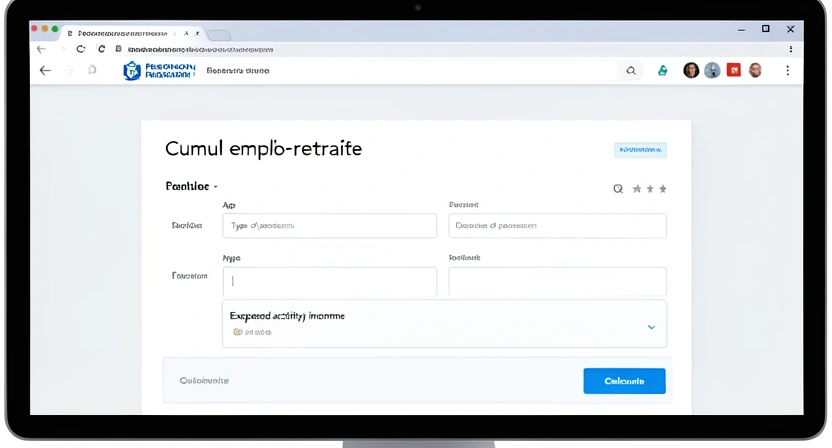Viewport: 832px width, 448px height.
Task: Open the kebab menu at the address bar's right end
Action: point(791,49)
